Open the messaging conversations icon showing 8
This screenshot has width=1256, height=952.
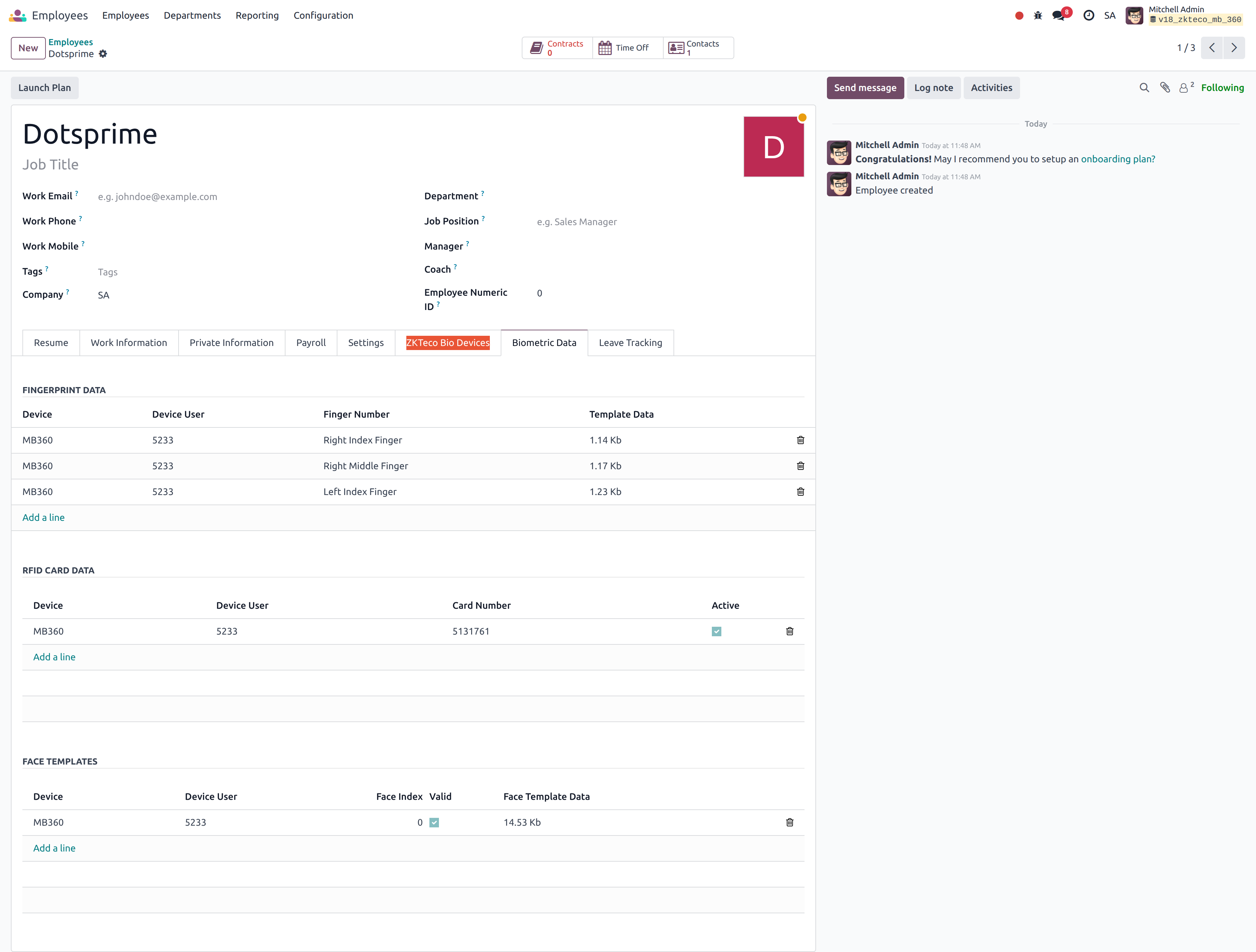1058,15
